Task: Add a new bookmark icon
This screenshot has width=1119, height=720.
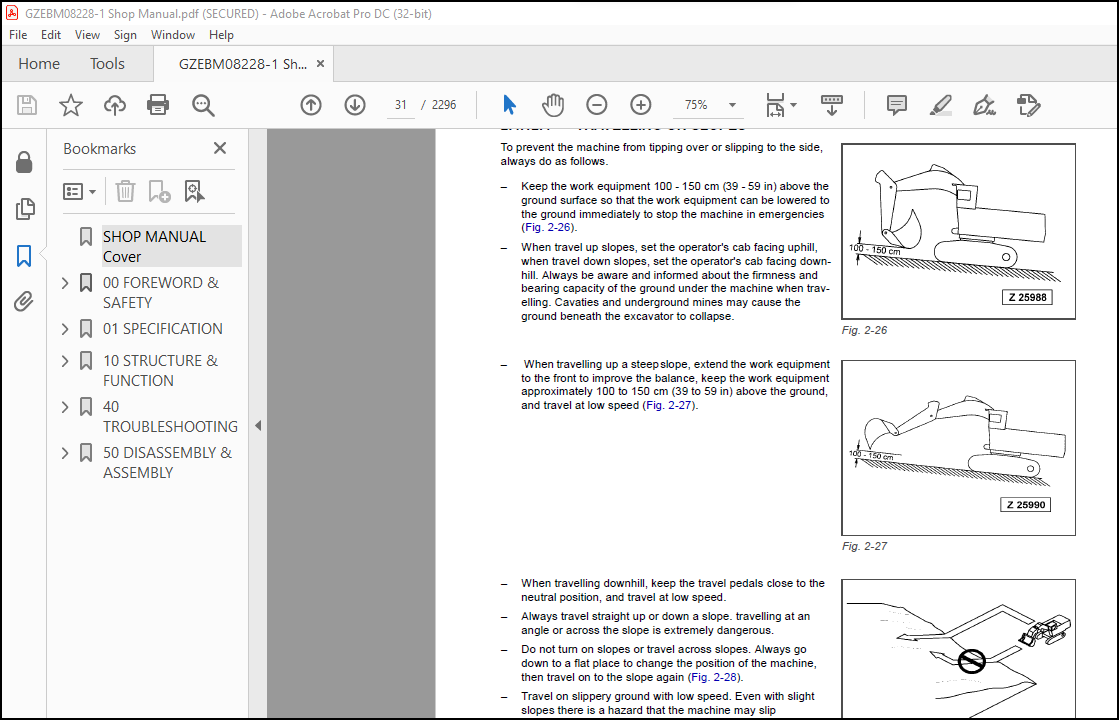Action: pyautogui.click(x=159, y=191)
